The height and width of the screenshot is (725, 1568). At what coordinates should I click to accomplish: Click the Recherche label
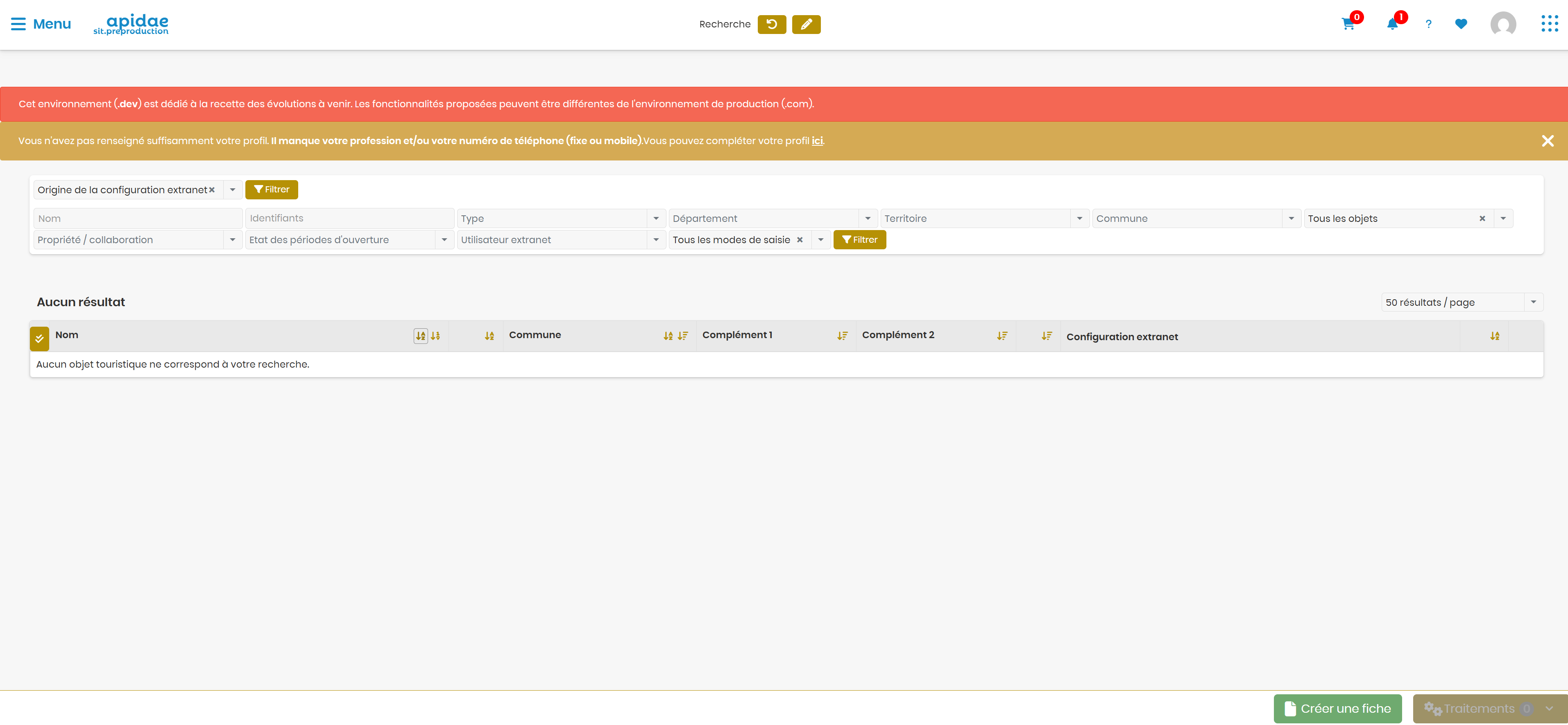[724, 24]
